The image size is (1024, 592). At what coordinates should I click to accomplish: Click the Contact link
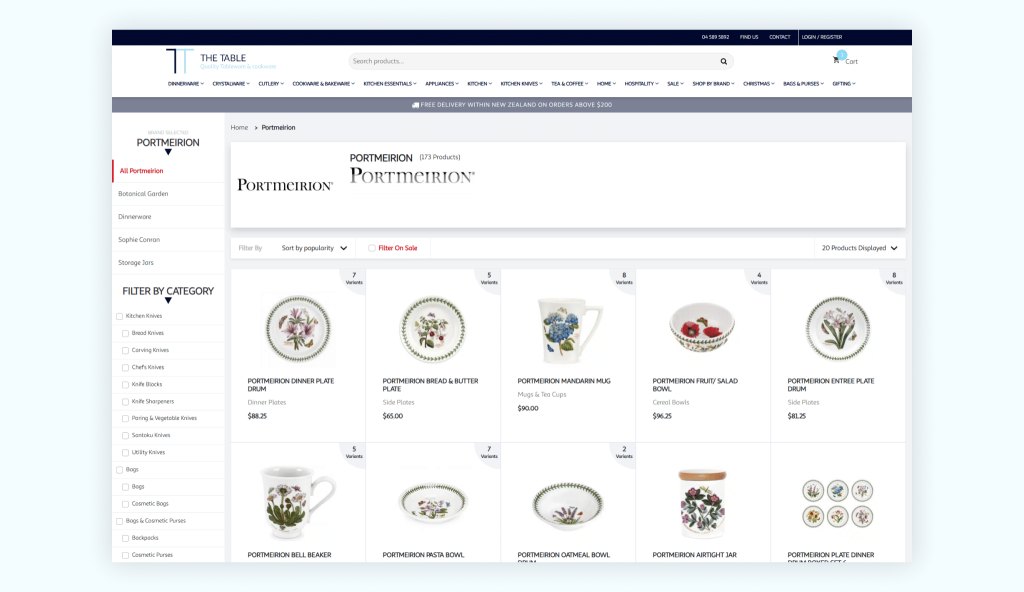click(x=779, y=37)
